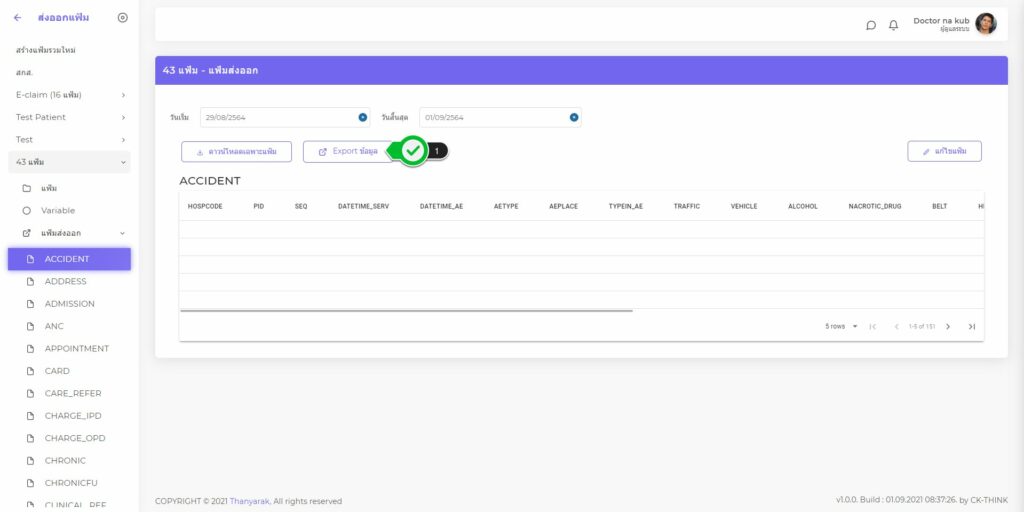Click the Export ข้อมูล button
The width and height of the screenshot is (1024, 512).
(348, 151)
